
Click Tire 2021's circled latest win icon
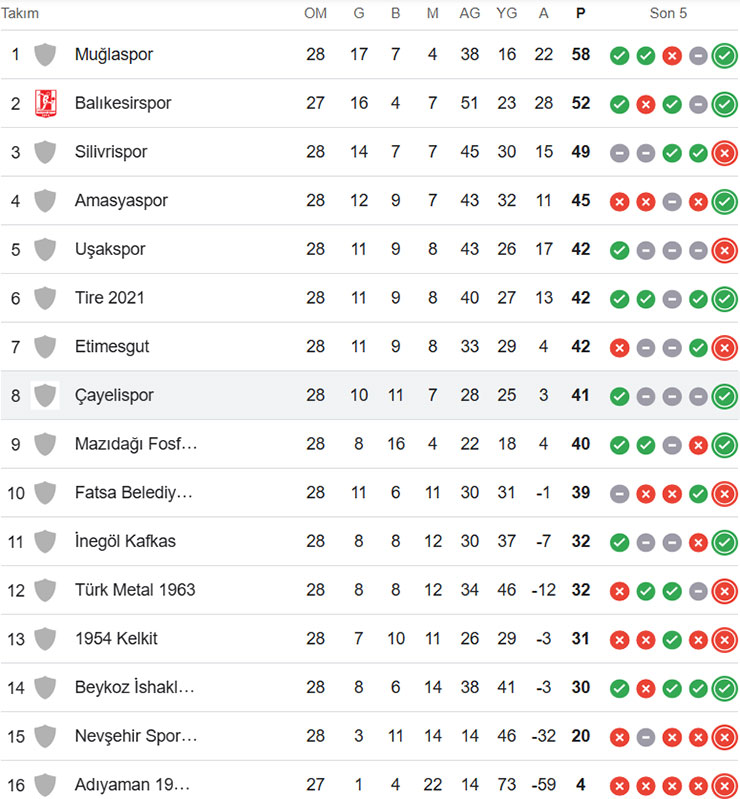pos(724,298)
